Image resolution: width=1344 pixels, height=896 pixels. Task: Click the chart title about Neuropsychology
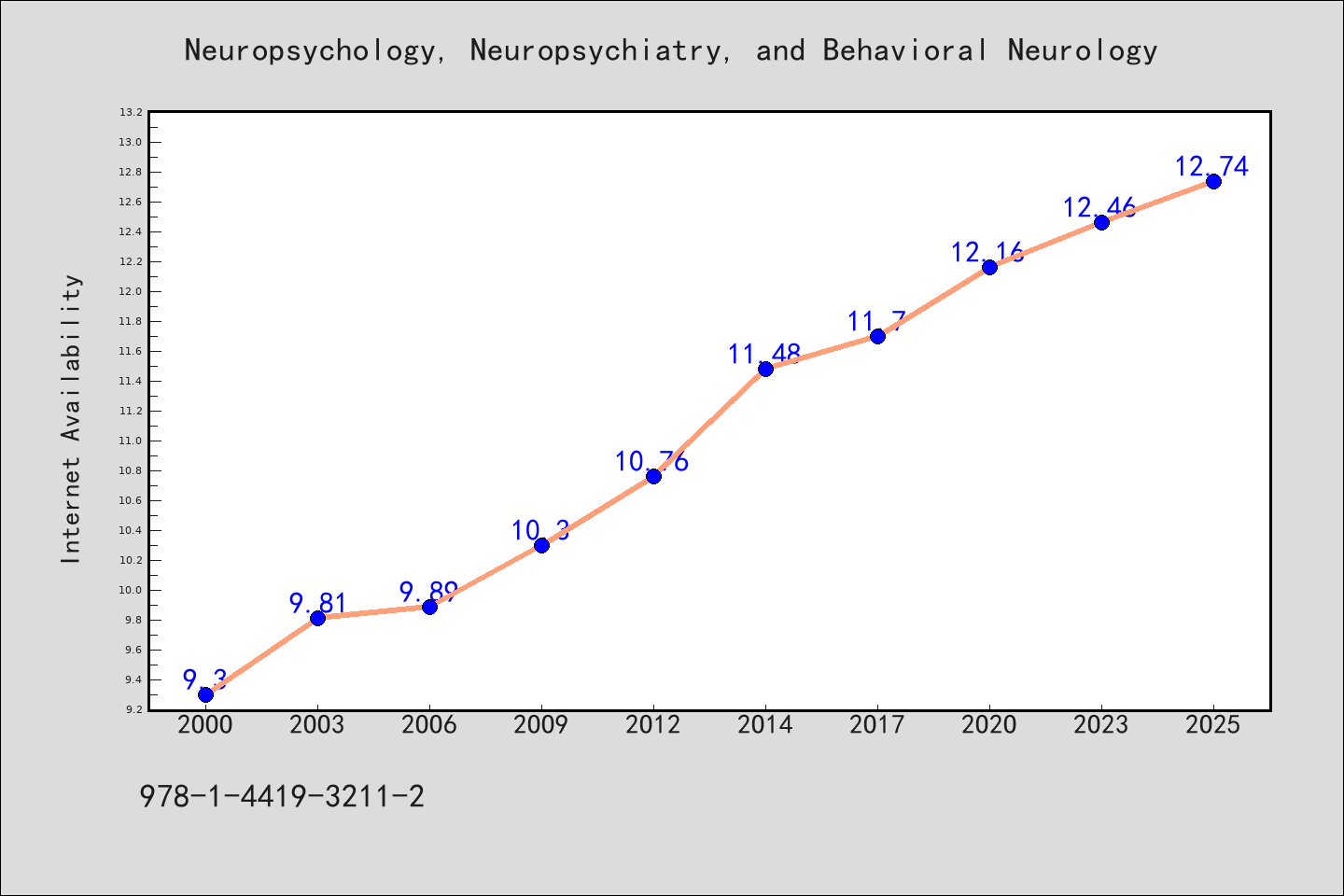[671, 50]
